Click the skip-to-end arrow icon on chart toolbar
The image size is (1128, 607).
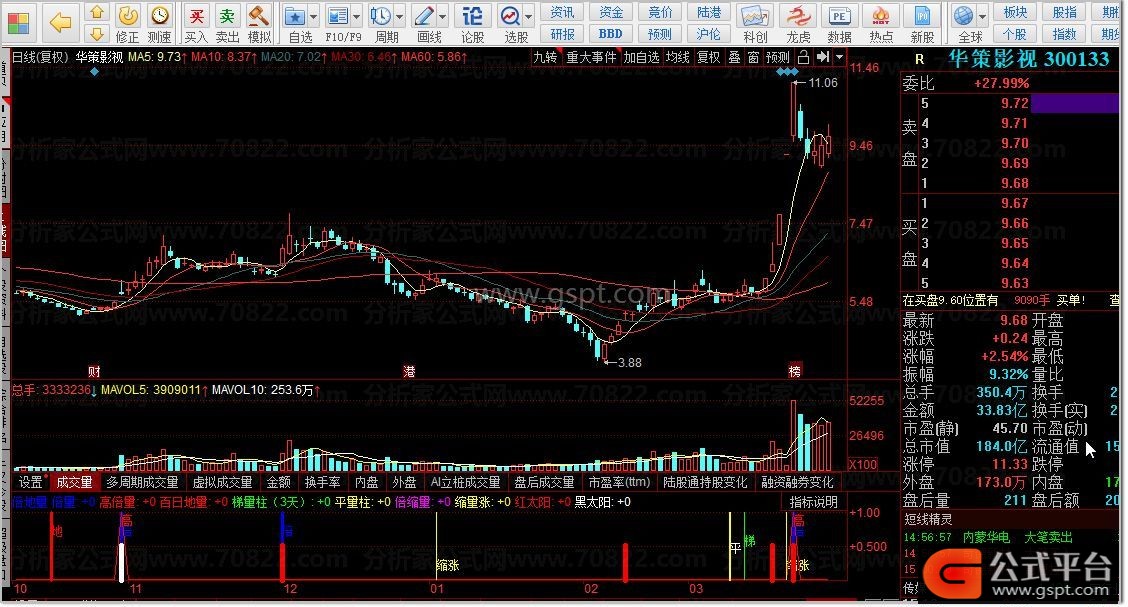click(x=823, y=57)
